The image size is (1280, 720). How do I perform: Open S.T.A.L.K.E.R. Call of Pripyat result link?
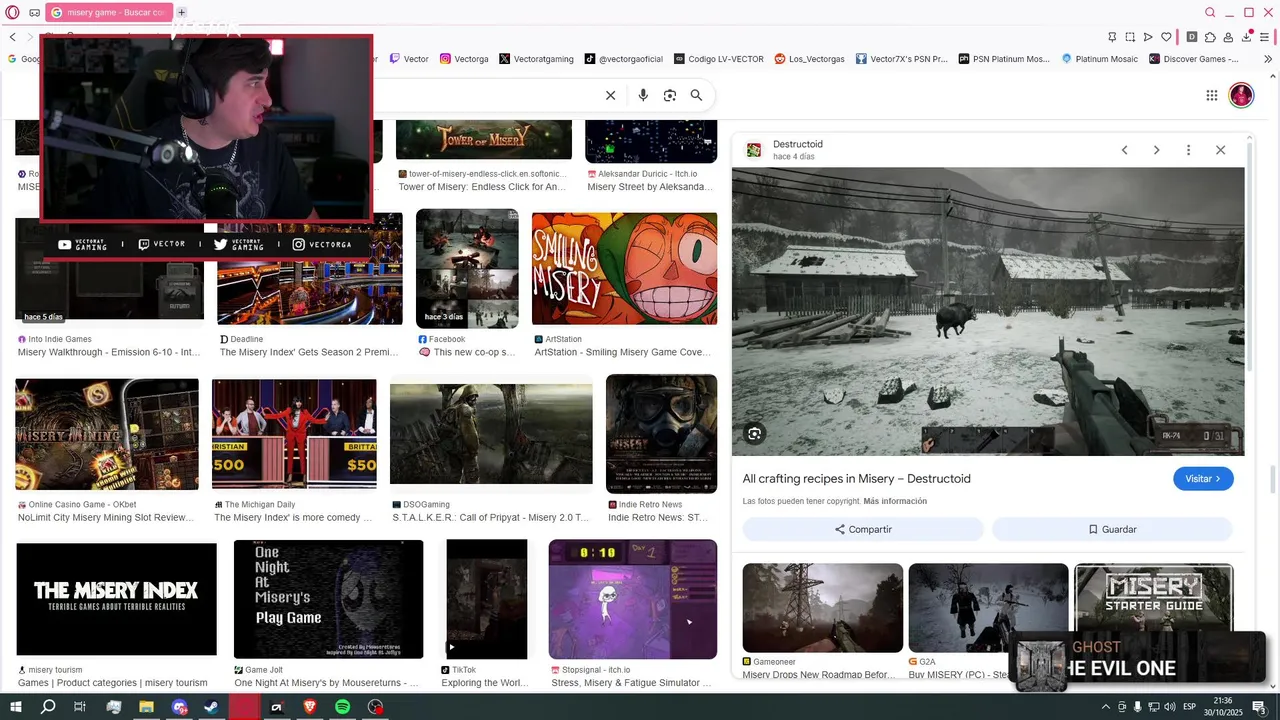[x=490, y=517]
